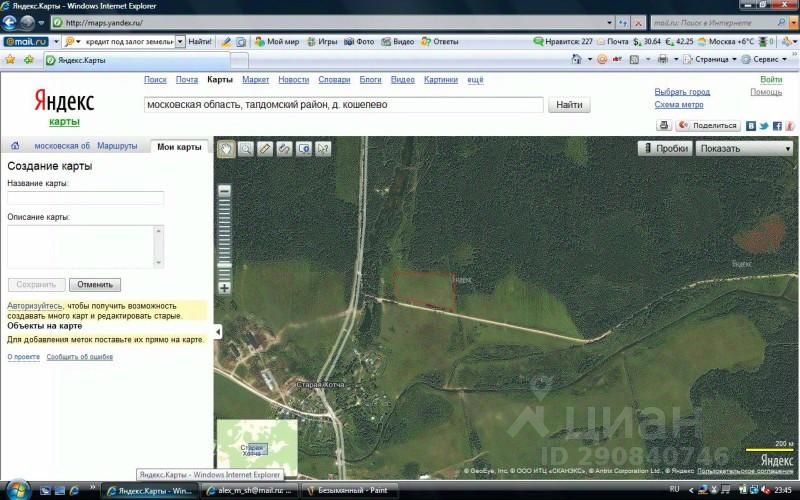Open the dropdown arrow next to IE print icon
The height and width of the screenshot is (500, 800).
coord(676,59)
